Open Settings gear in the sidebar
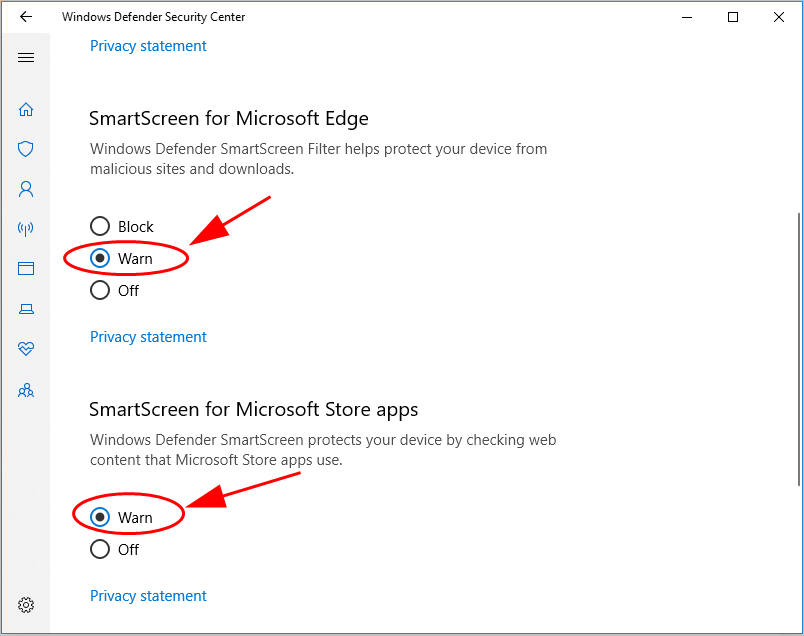 click(26, 605)
